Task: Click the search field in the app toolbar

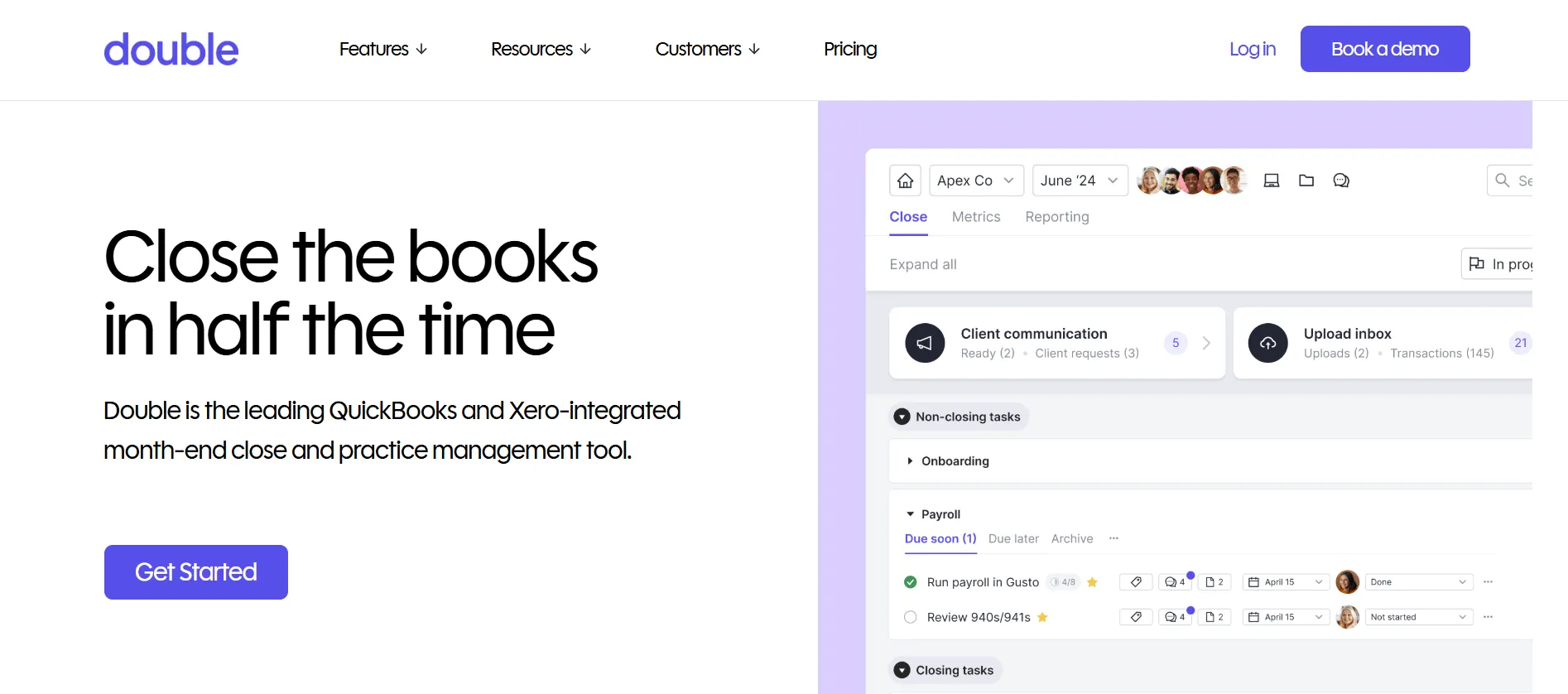Action: point(1510,181)
